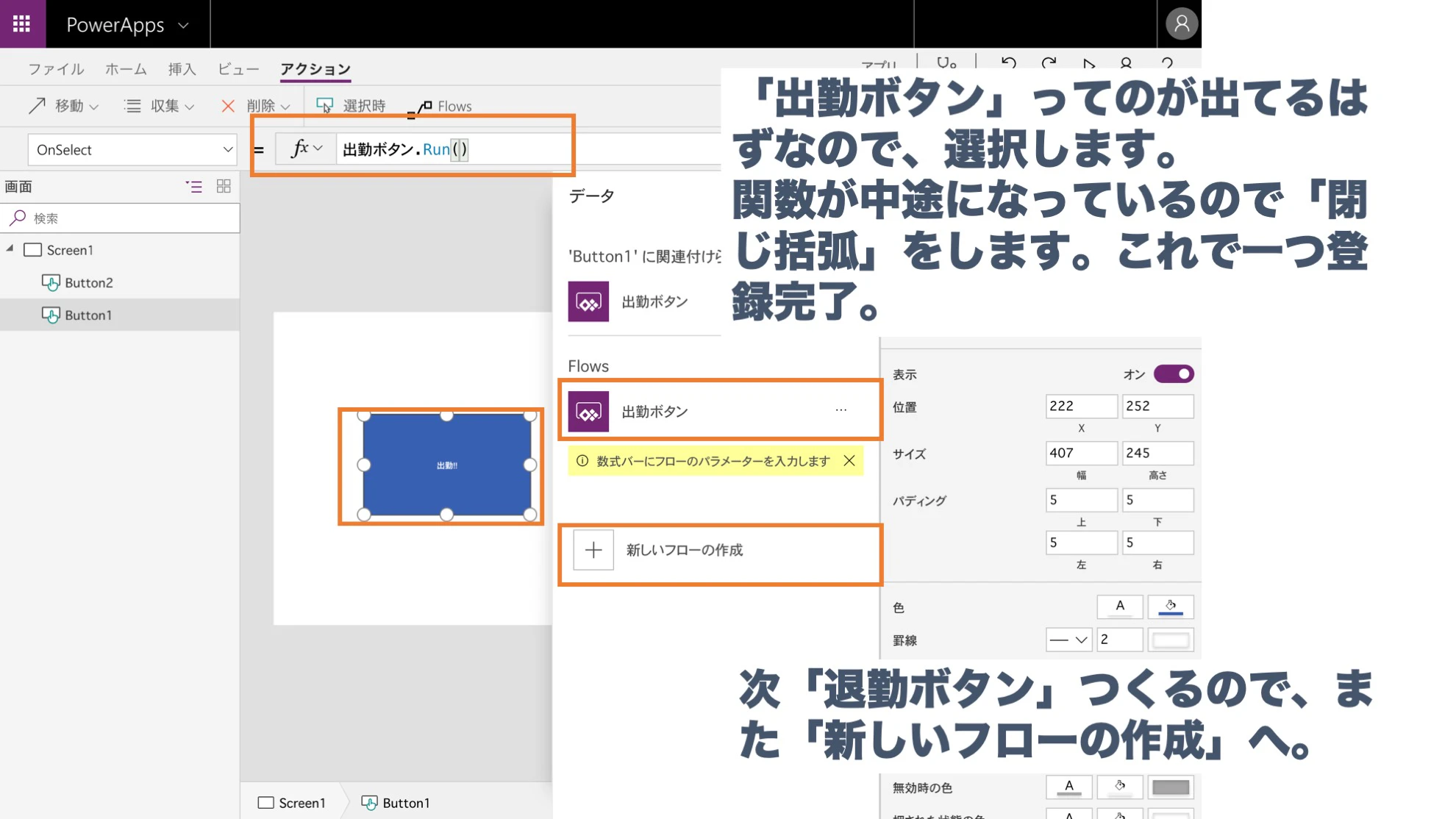This screenshot has height=819, width=1456.
Task: Open the 移動 dropdown
Action: tap(63, 106)
